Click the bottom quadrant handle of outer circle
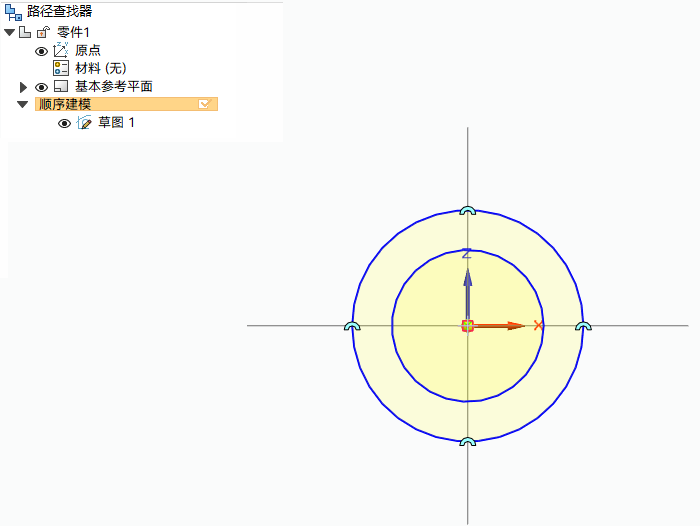The image size is (700, 526). (x=467, y=442)
